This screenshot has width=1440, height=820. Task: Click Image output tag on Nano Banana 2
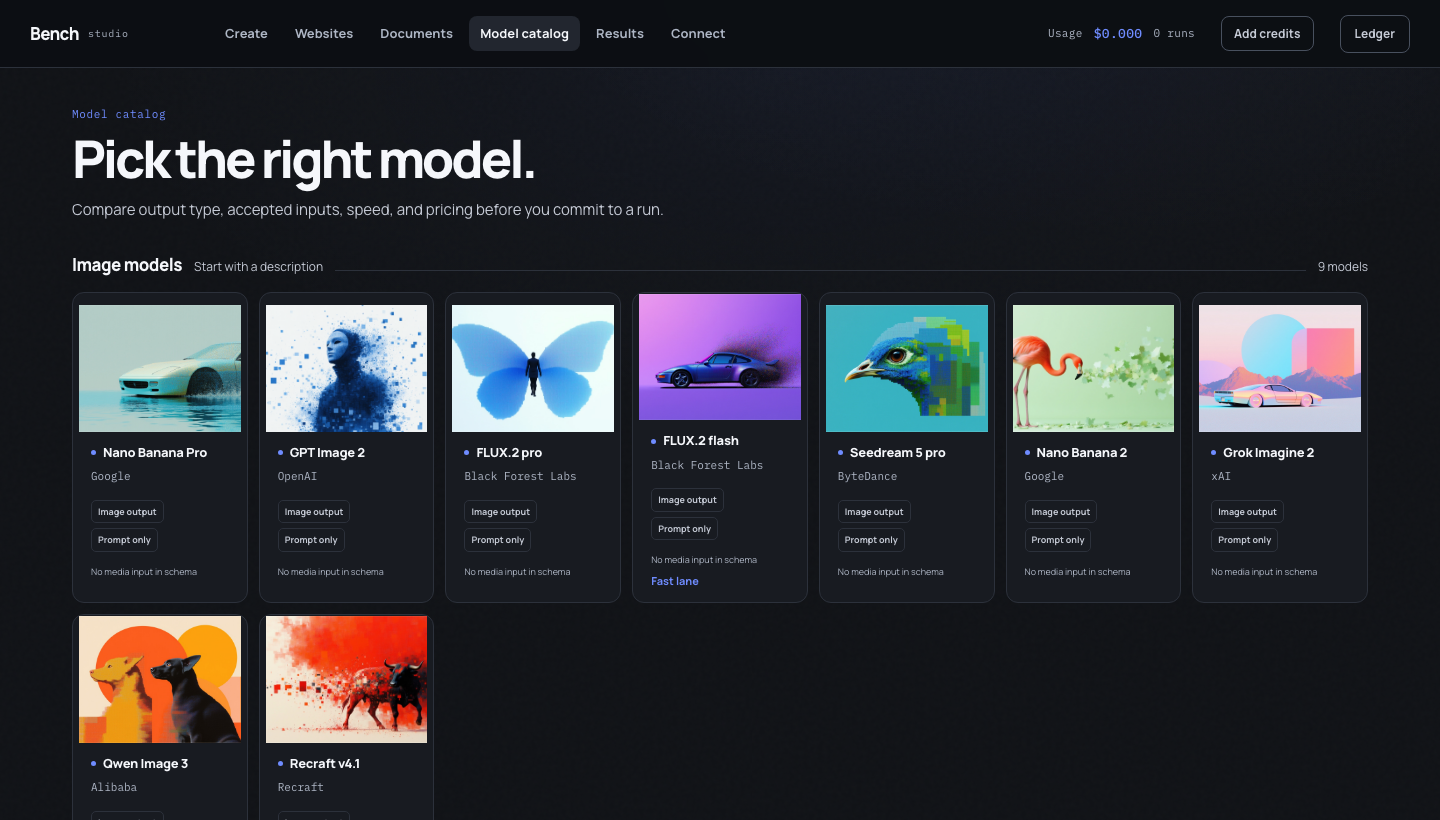[x=1061, y=512]
